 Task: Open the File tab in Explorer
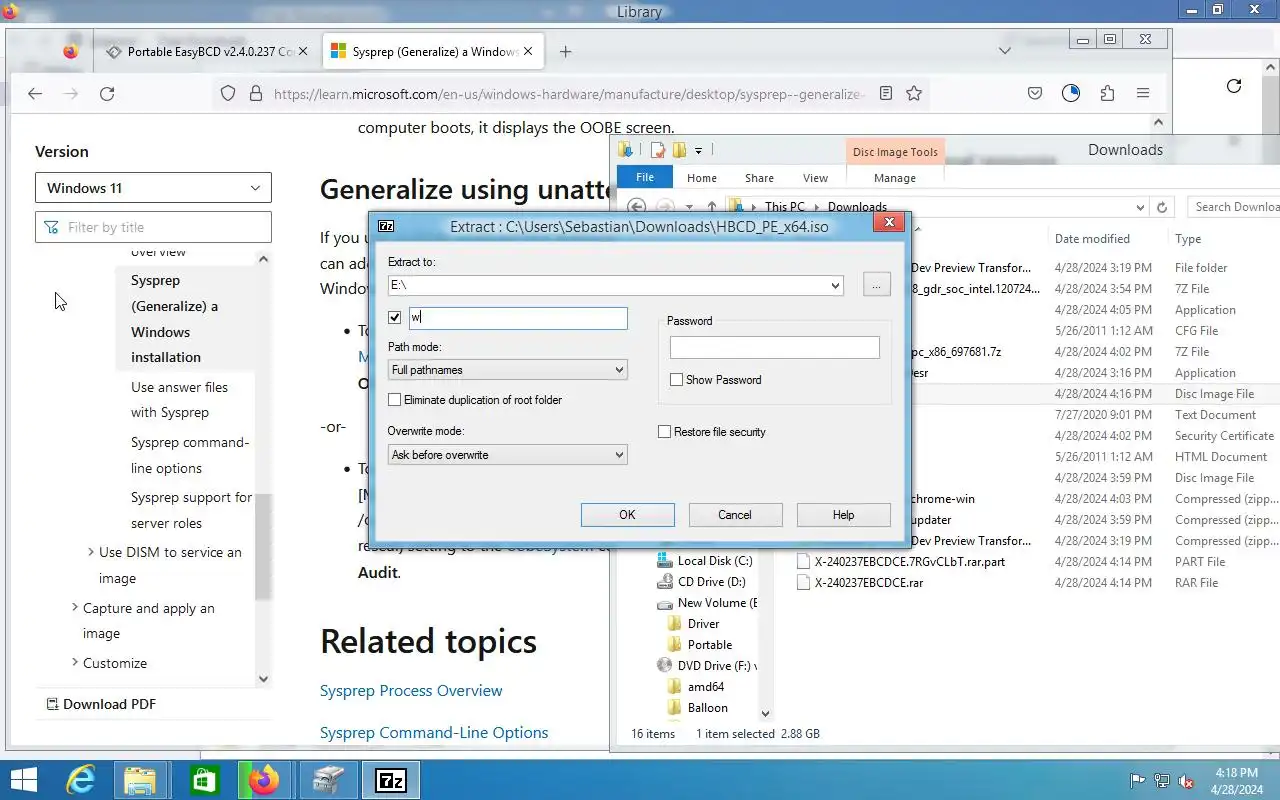(x=645, y=177)
